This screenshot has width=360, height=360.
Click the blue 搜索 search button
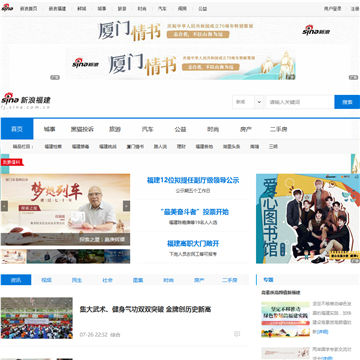point(347,102)
